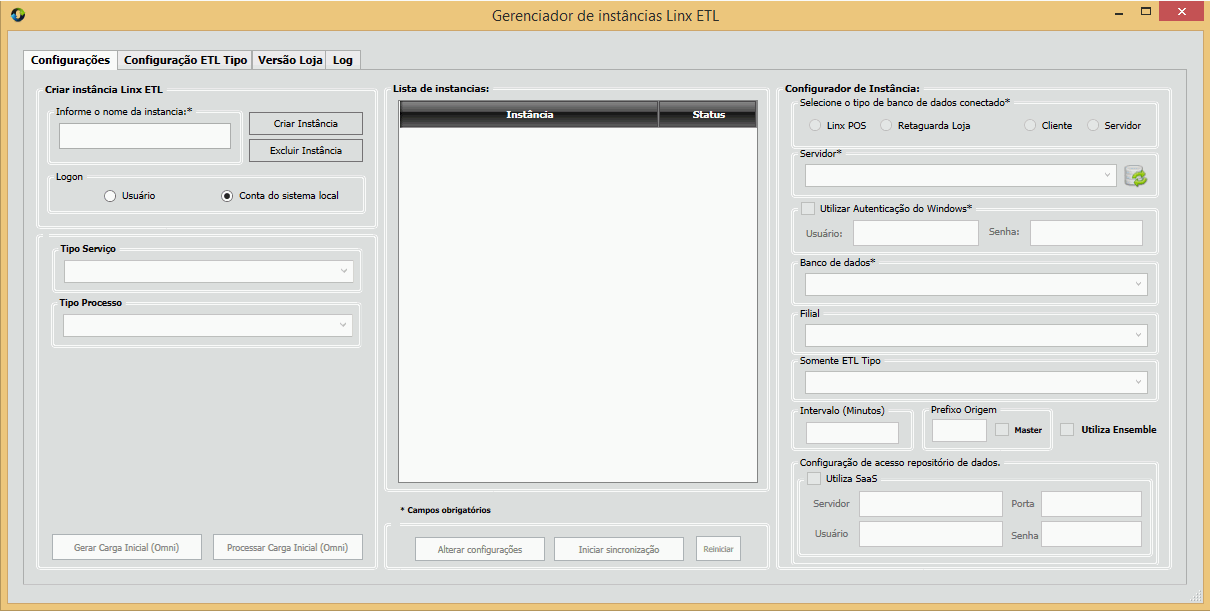Choose the Linx POS database type
1210x611 pixels.
coord(815,126)
